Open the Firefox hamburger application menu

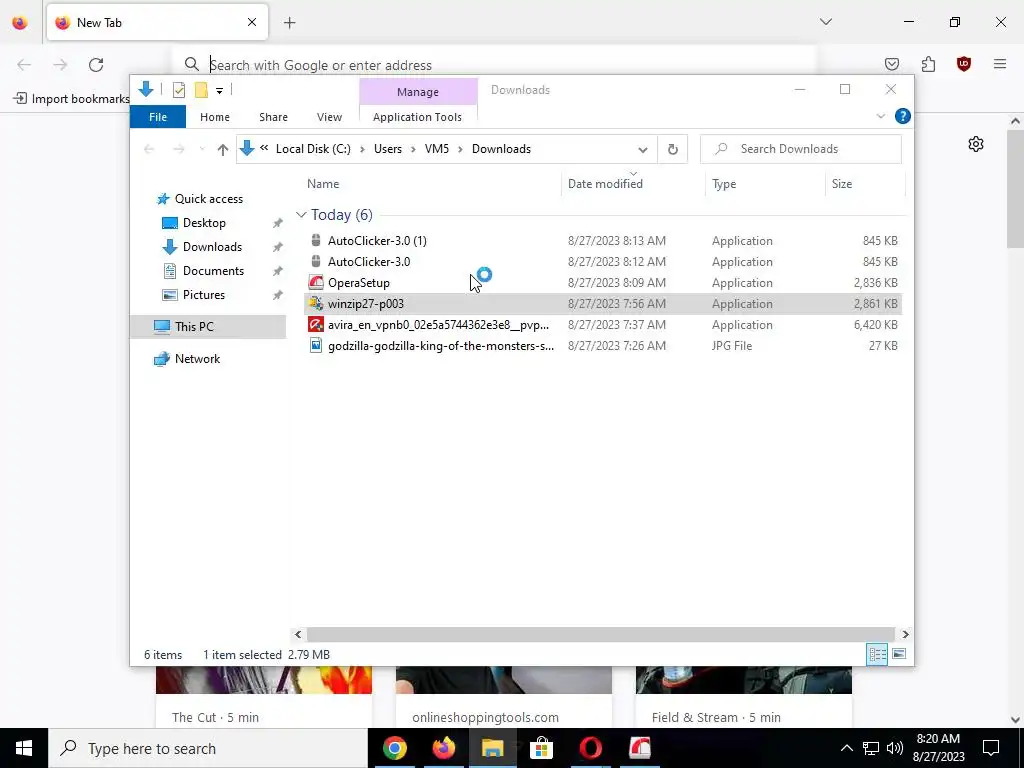pos(1000,64)
